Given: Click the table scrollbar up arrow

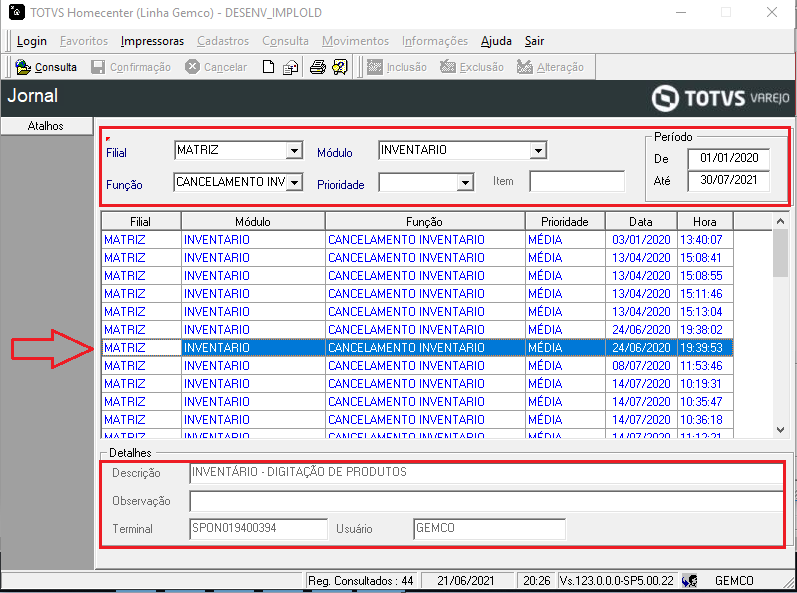Looking at the screenshot, I should tap(780, 221).
